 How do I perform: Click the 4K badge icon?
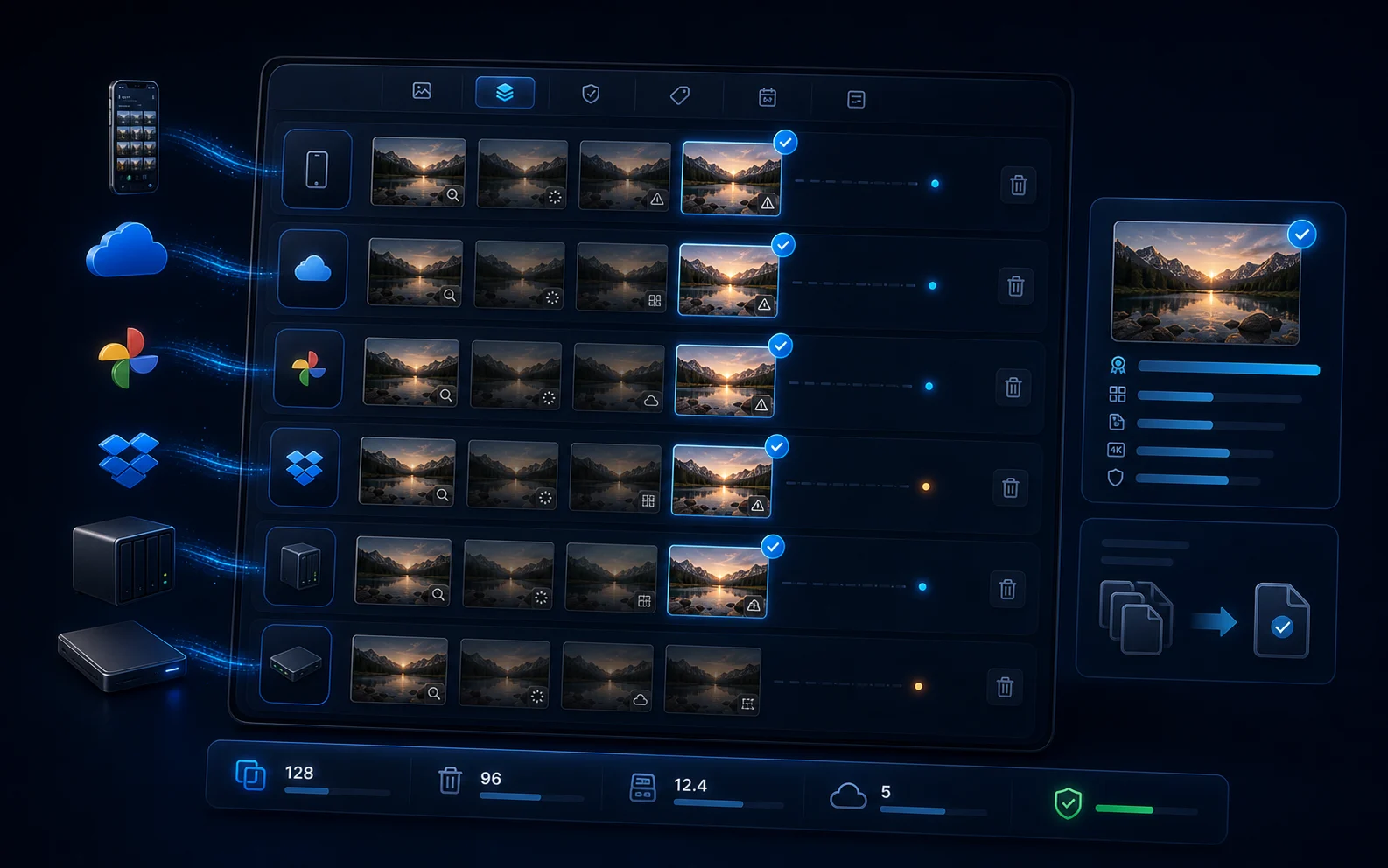(x=1116, y=450)
